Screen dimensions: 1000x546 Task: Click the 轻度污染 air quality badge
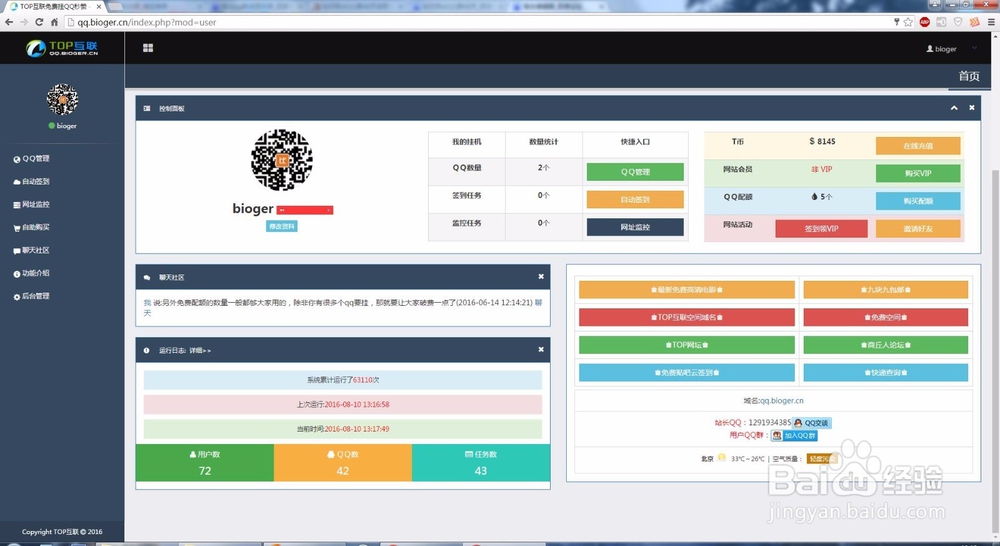click(821, 459)
